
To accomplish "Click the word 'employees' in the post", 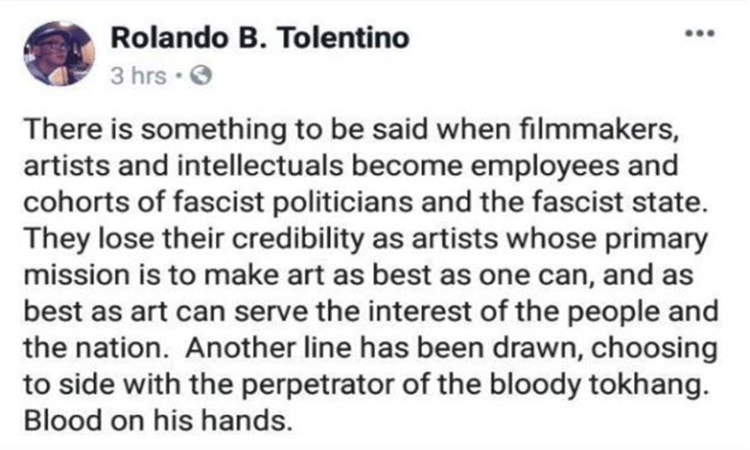I will pos(545,167).
